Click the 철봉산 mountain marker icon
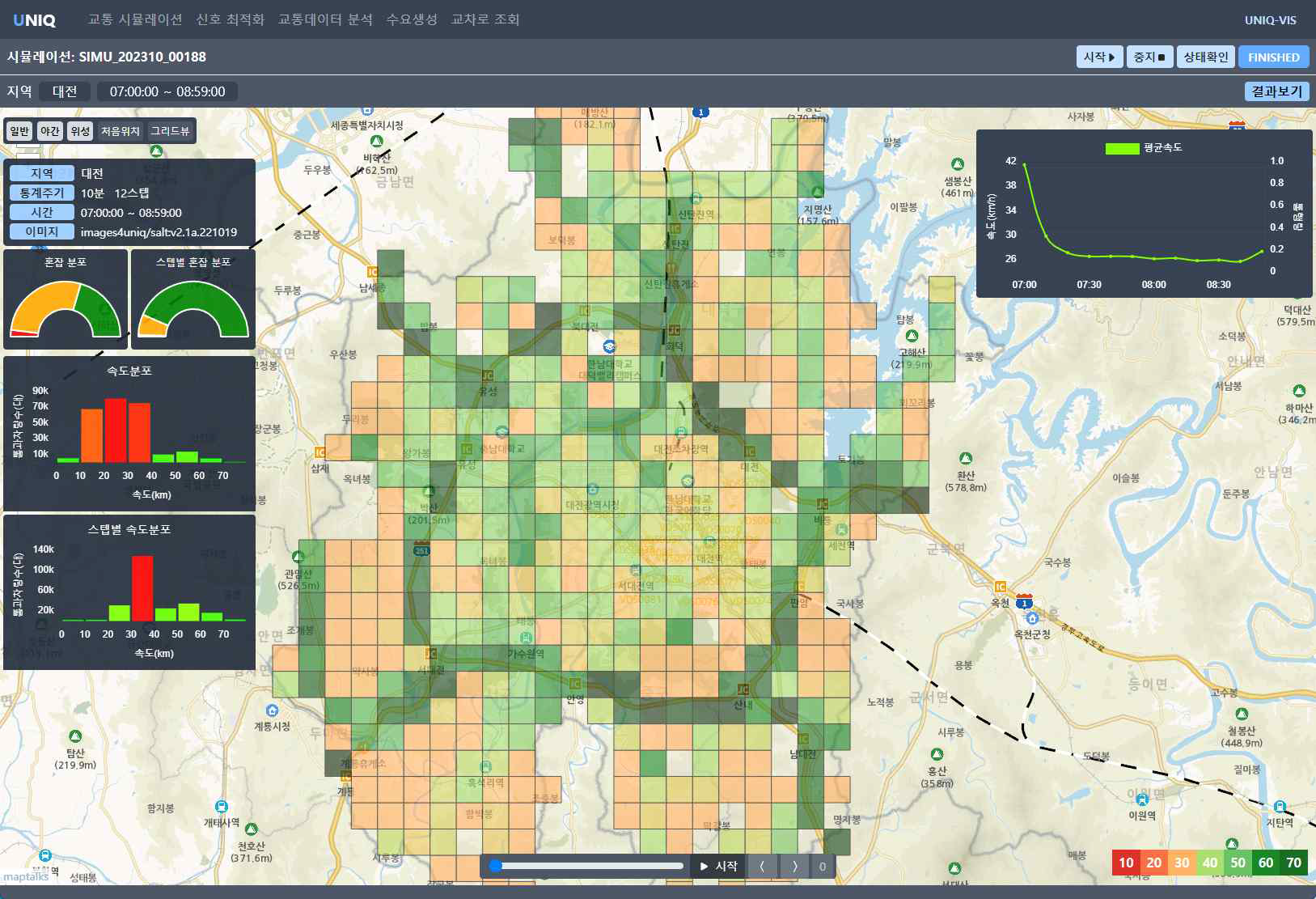The width and height of the screenshot is (1316, 899). (1242, 715)
